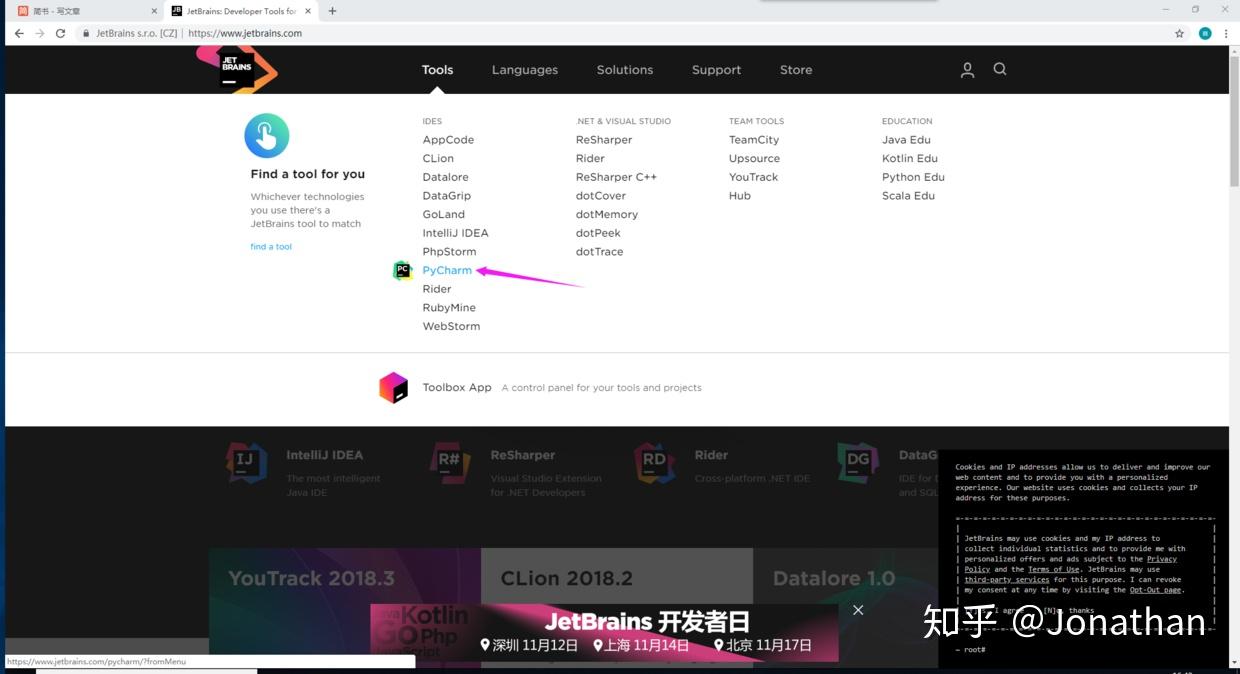Click the Datalore link

445,177
